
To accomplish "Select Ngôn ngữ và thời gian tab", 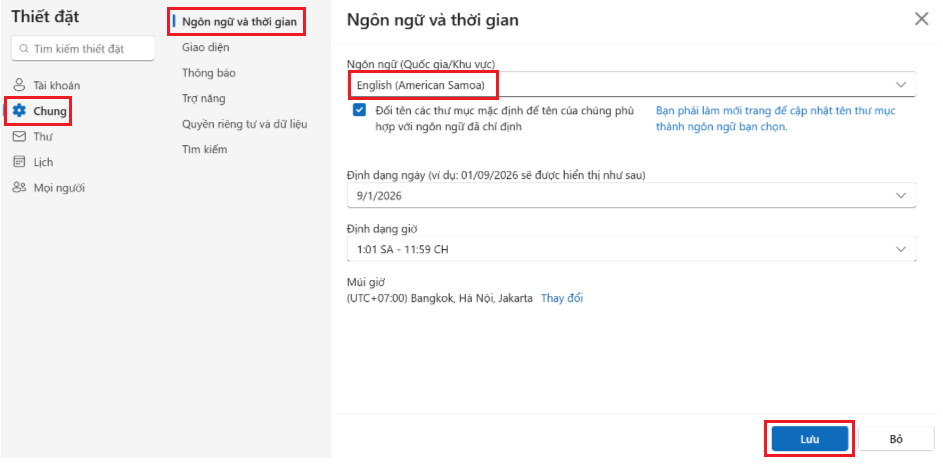I will click(x=239, y=22).
